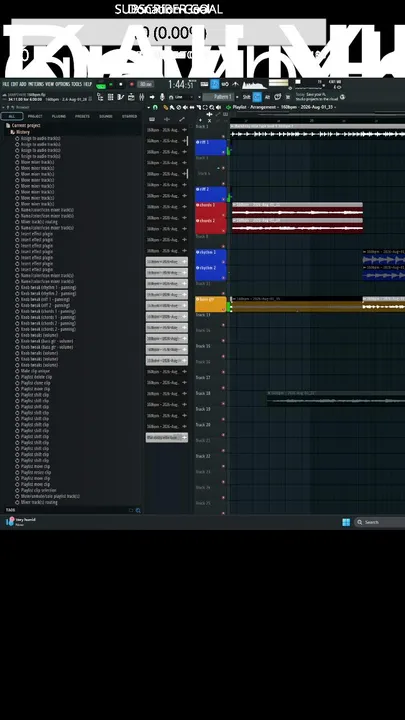Toggle the Alt modifier button
The image size is (405, 720).
coord(267,97)
